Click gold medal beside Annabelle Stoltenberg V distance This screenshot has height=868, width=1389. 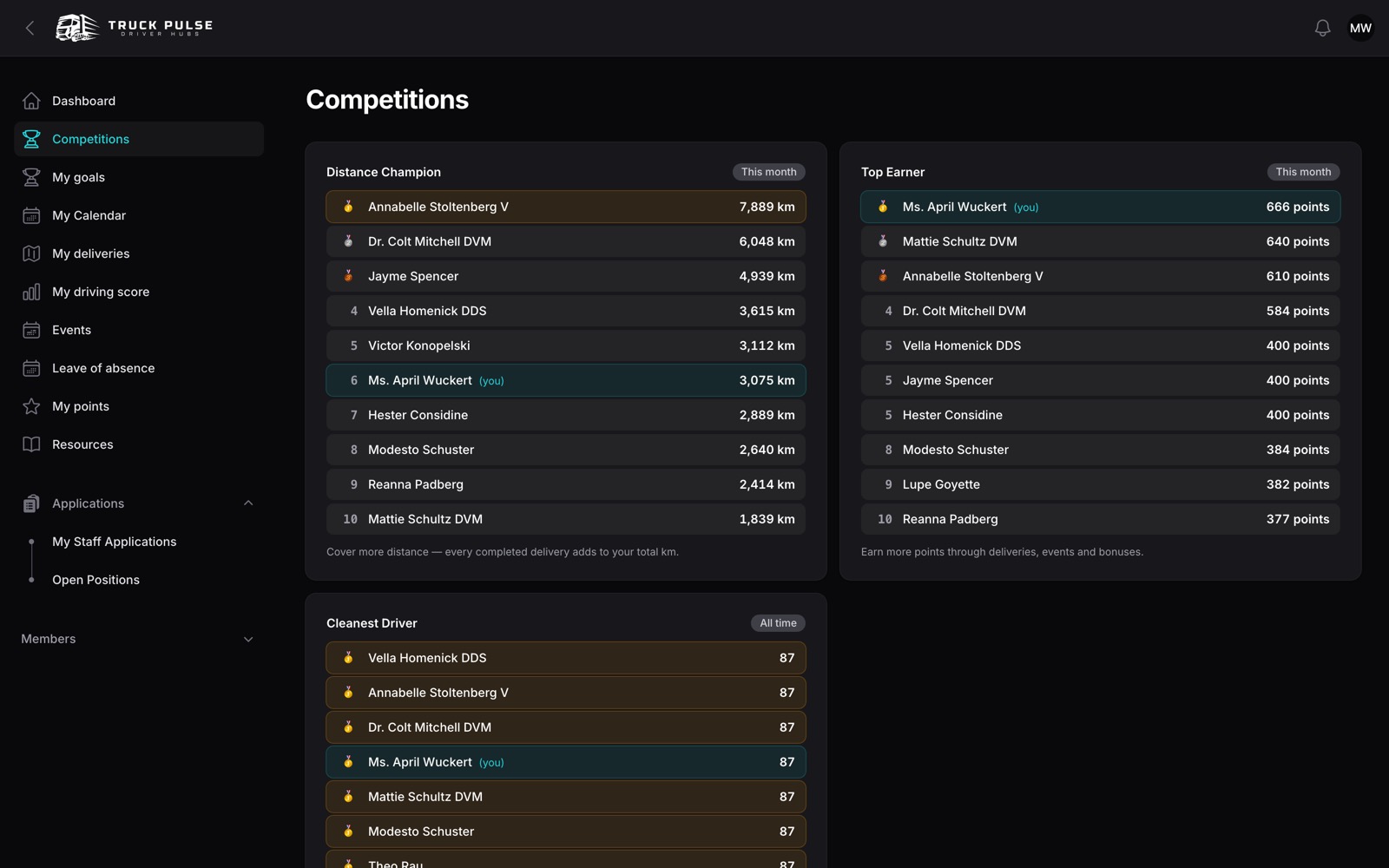[x=348, y=207]
